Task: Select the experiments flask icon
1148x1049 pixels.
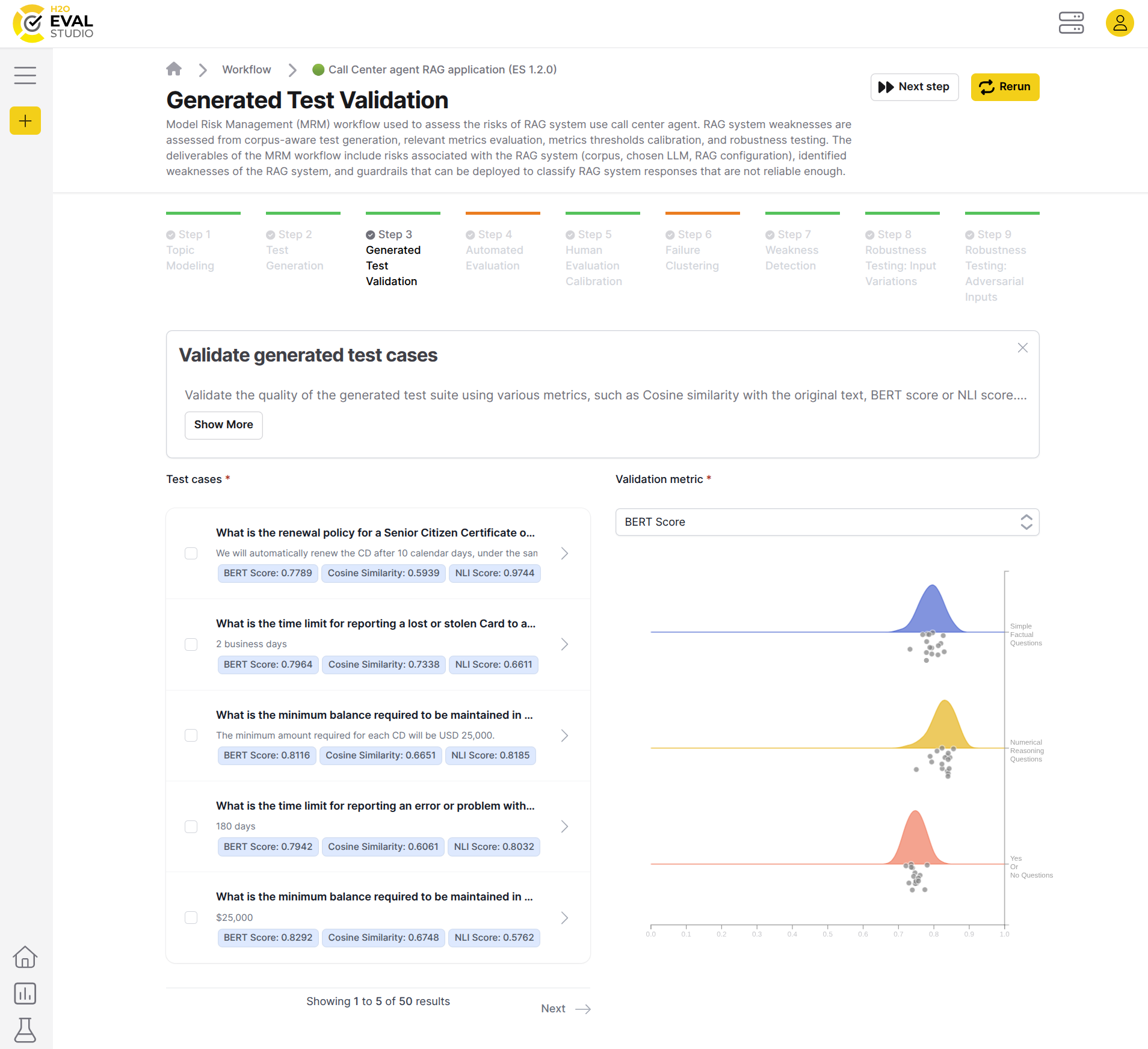Action: pyautogui.click(x=25, y=1030)
